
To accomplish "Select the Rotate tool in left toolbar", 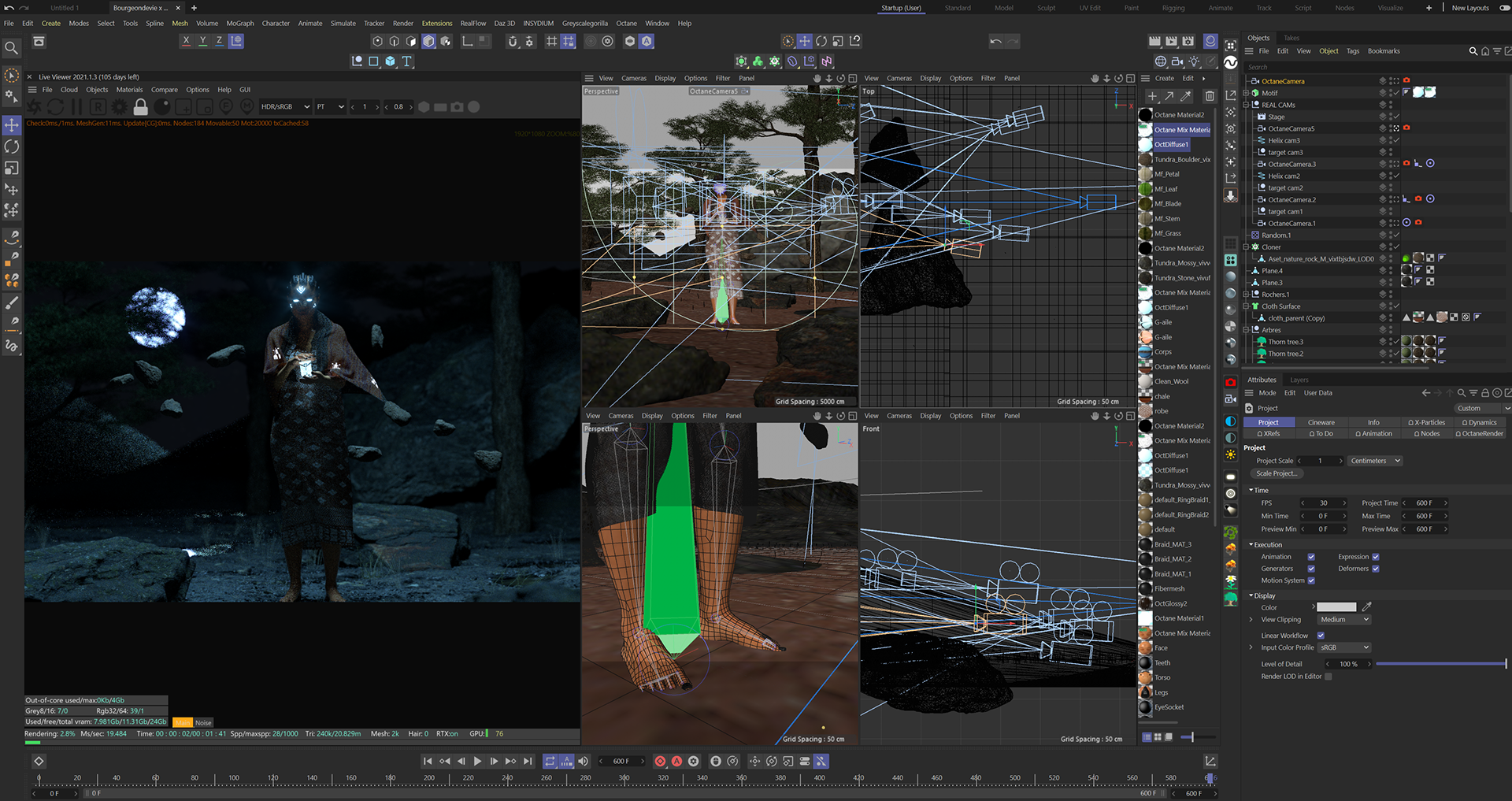I will point(12,146).
